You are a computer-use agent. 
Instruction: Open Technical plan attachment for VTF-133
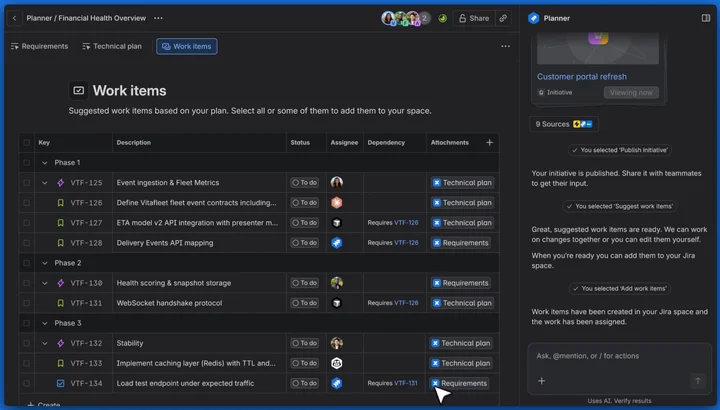[x=461, y=363]
